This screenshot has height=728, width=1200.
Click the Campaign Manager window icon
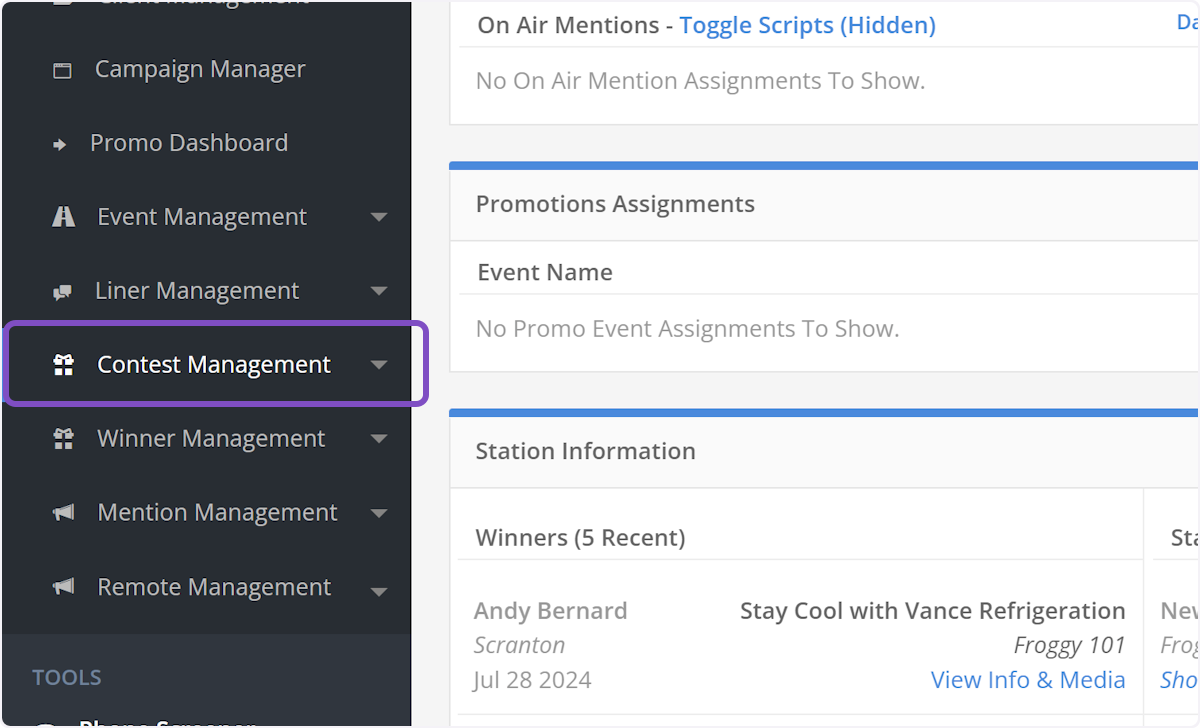pos(62,68)
